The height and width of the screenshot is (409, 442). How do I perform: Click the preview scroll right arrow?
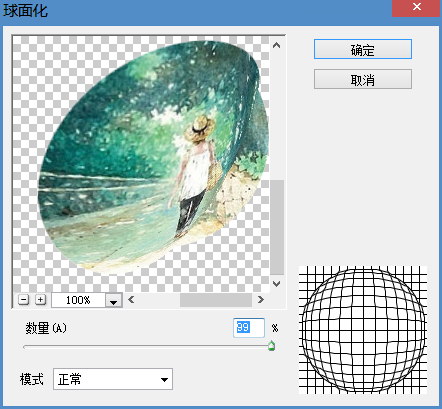261,300
